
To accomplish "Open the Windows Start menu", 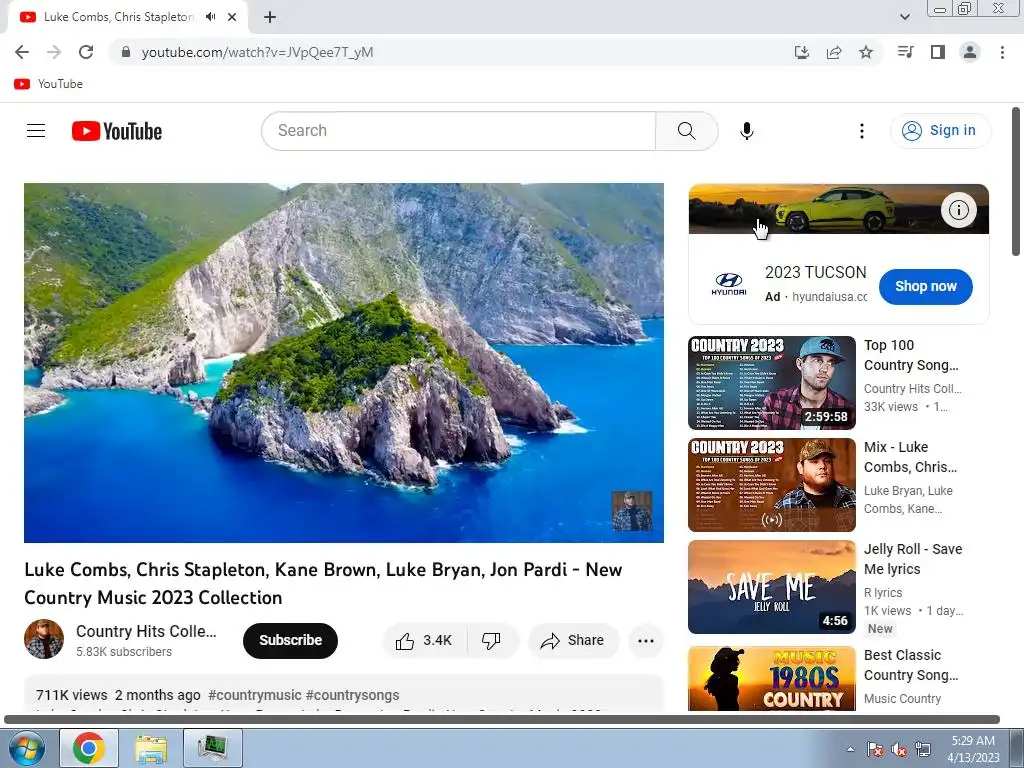I will coord(25,748).
